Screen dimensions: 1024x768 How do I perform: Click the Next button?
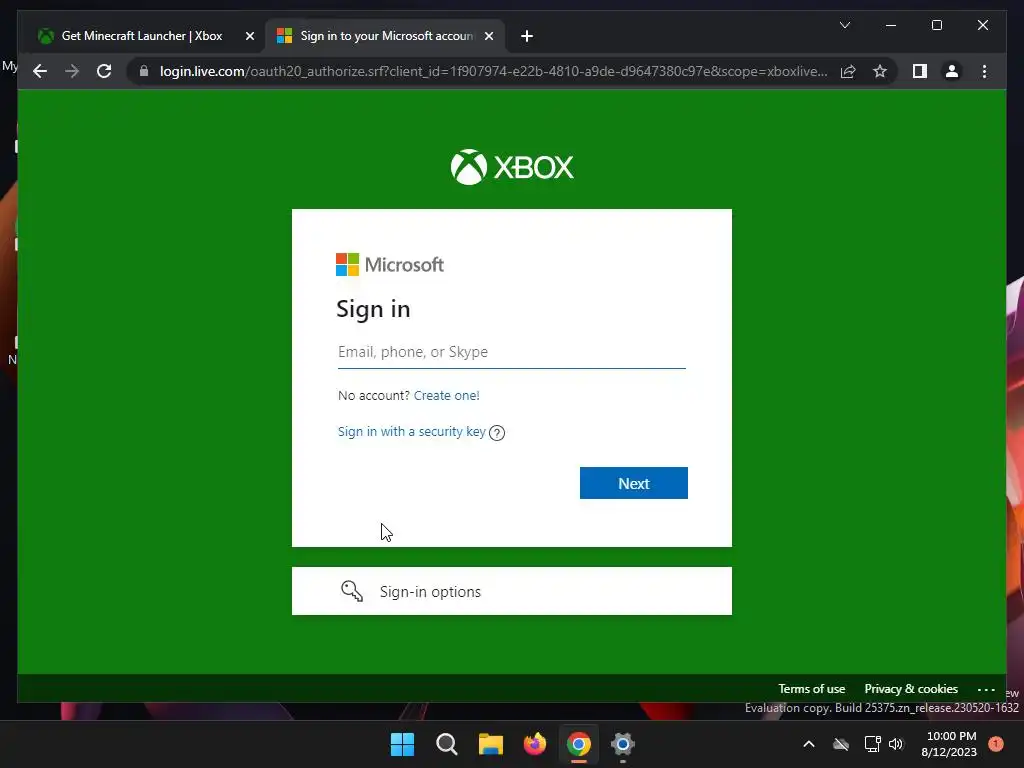pyautogui.click(x=633, y=483)
